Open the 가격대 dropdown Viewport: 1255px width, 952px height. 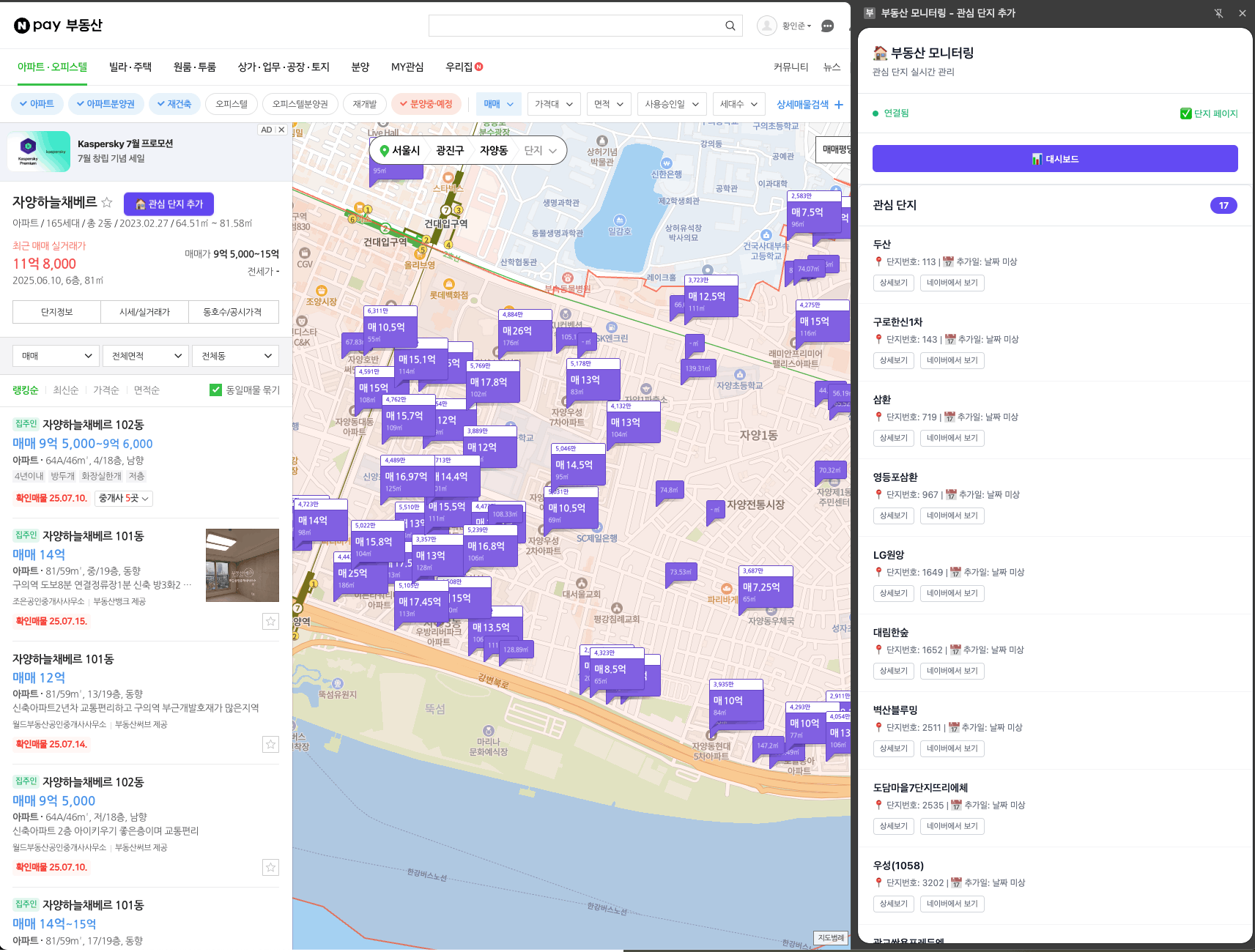coord(554,104)
